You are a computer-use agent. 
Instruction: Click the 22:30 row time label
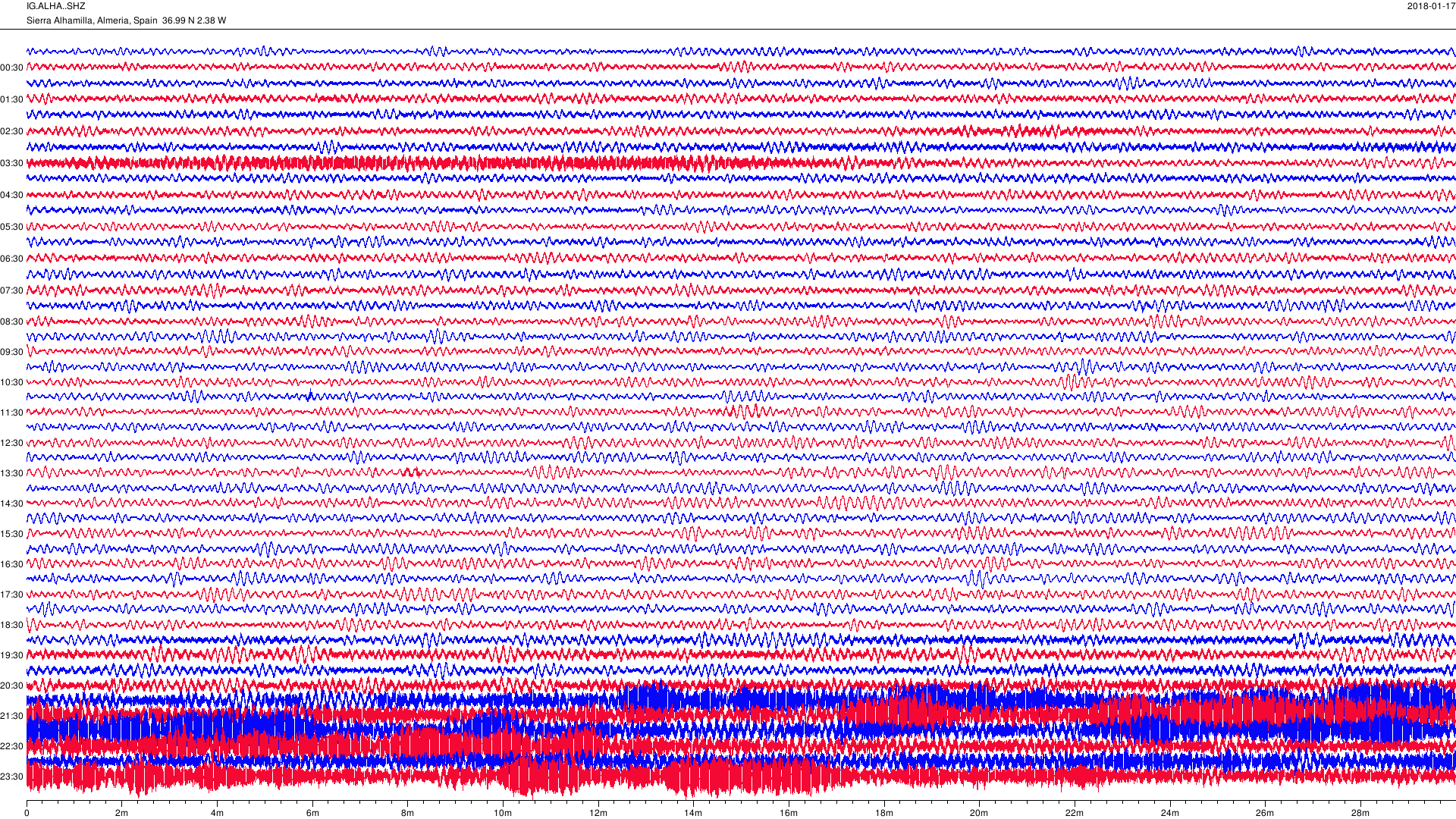(11, 746)
